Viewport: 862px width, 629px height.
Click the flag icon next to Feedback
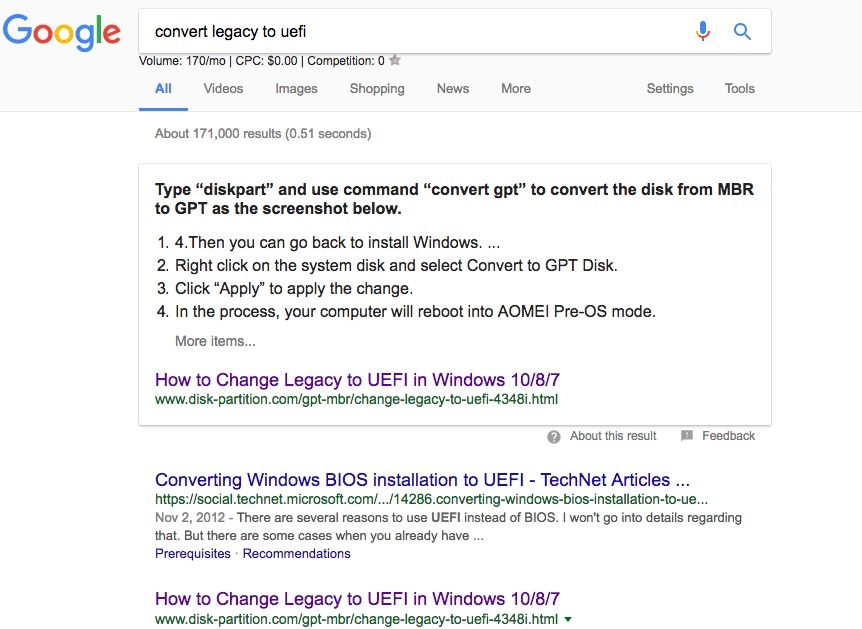click(x=686, y=435)
